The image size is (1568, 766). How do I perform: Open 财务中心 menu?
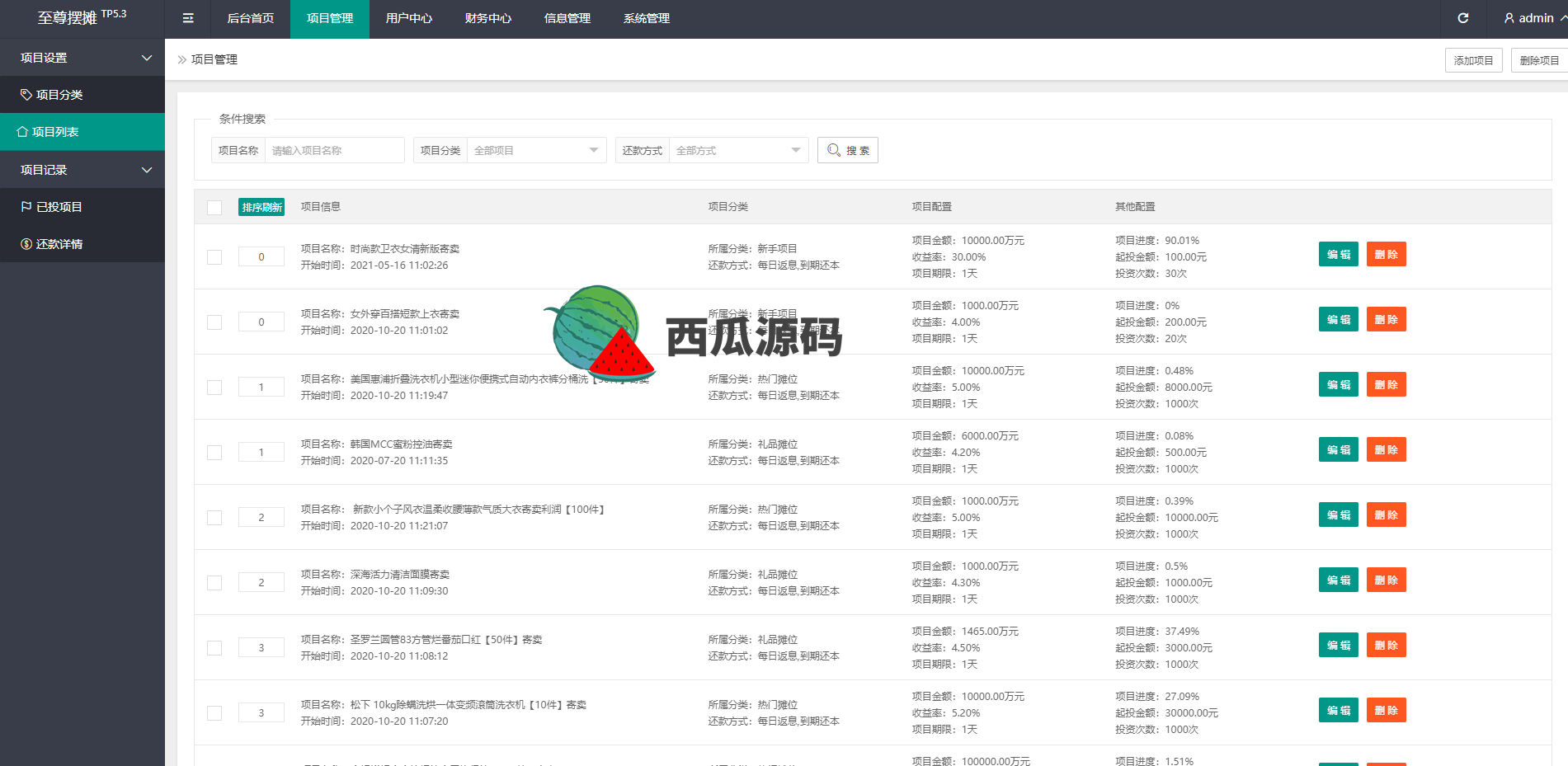(x=488, y=19)
